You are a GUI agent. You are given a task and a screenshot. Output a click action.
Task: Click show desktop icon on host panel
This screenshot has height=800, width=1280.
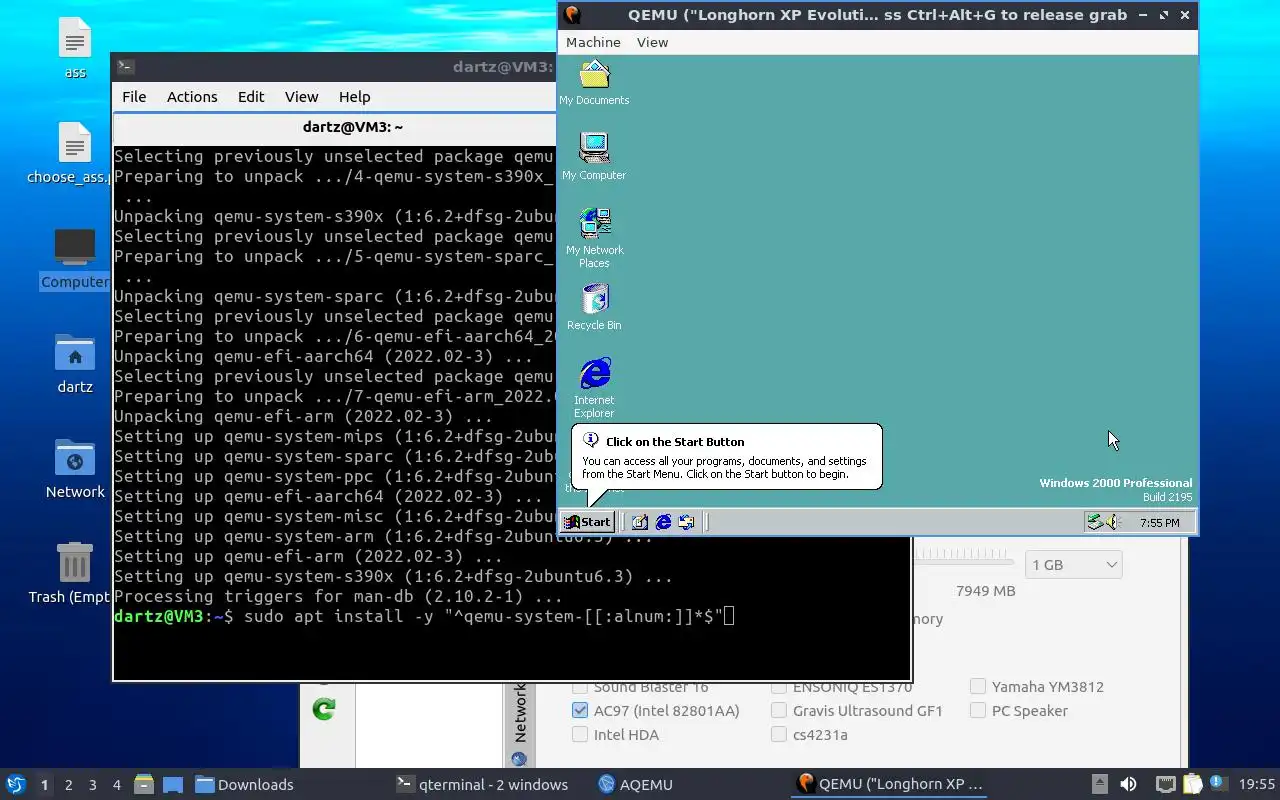(x=172, y=785)
